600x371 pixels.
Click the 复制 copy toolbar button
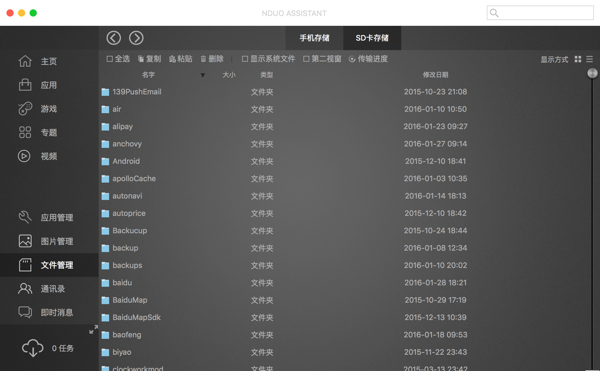[x=150, y=59]
